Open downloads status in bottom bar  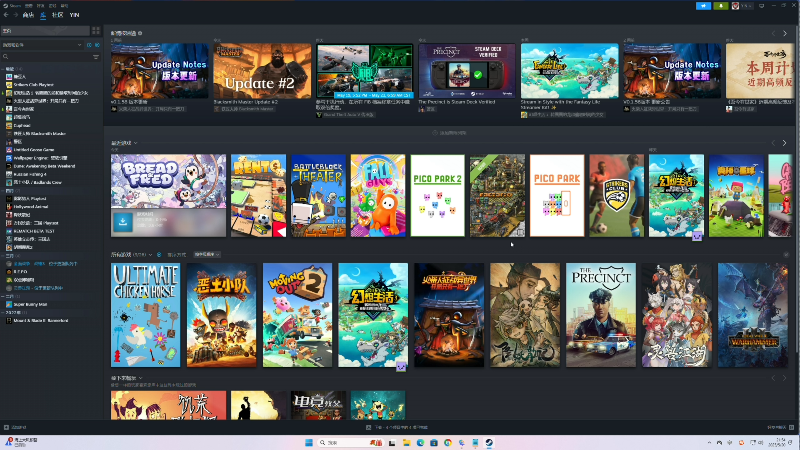(397, 428)
